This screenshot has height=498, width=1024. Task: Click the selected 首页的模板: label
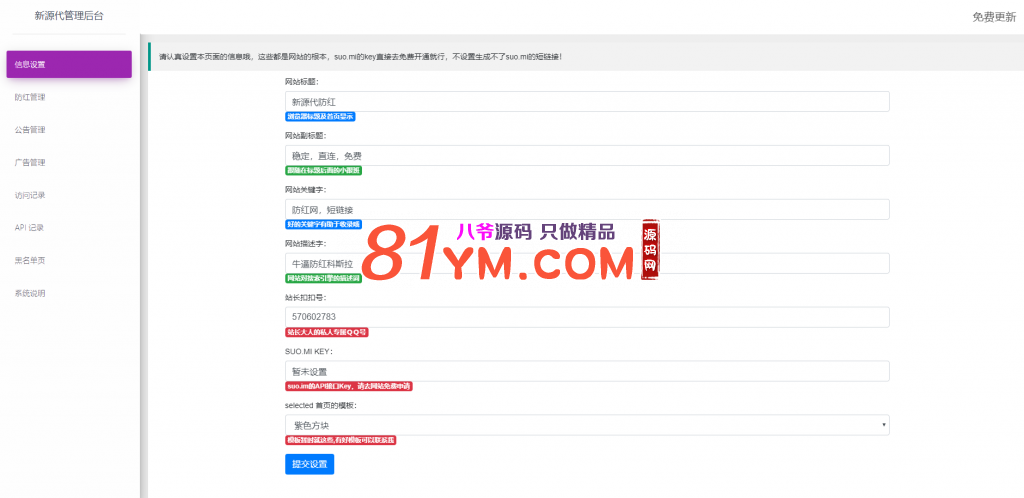pos(321,405)
